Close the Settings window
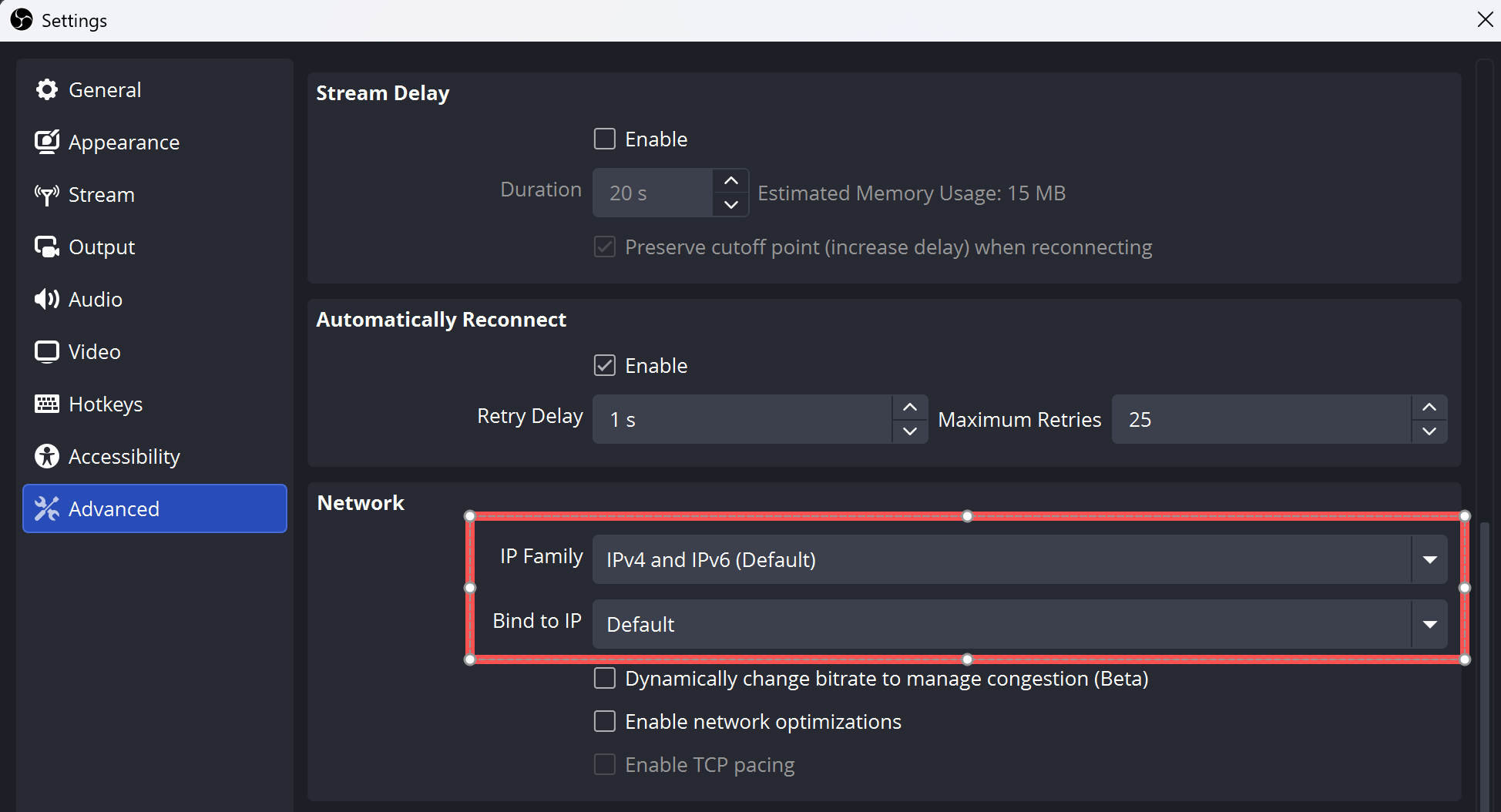Image resolution: width=1501 pixels, height=812 pixels. click(1485, 19)
